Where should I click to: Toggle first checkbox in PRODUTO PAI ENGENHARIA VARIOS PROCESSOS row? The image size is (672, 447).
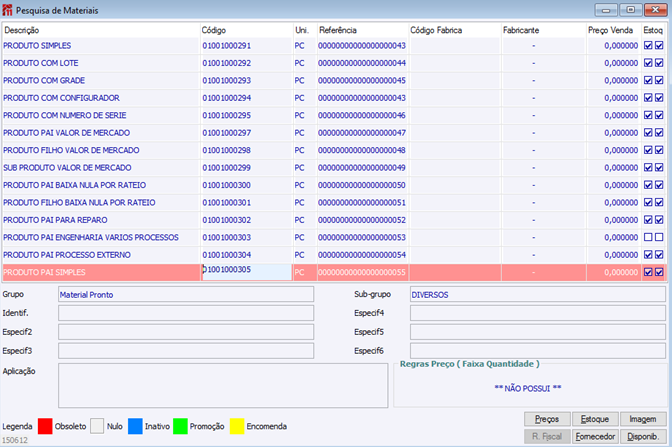pyautogui.click(x=648, y=237)
